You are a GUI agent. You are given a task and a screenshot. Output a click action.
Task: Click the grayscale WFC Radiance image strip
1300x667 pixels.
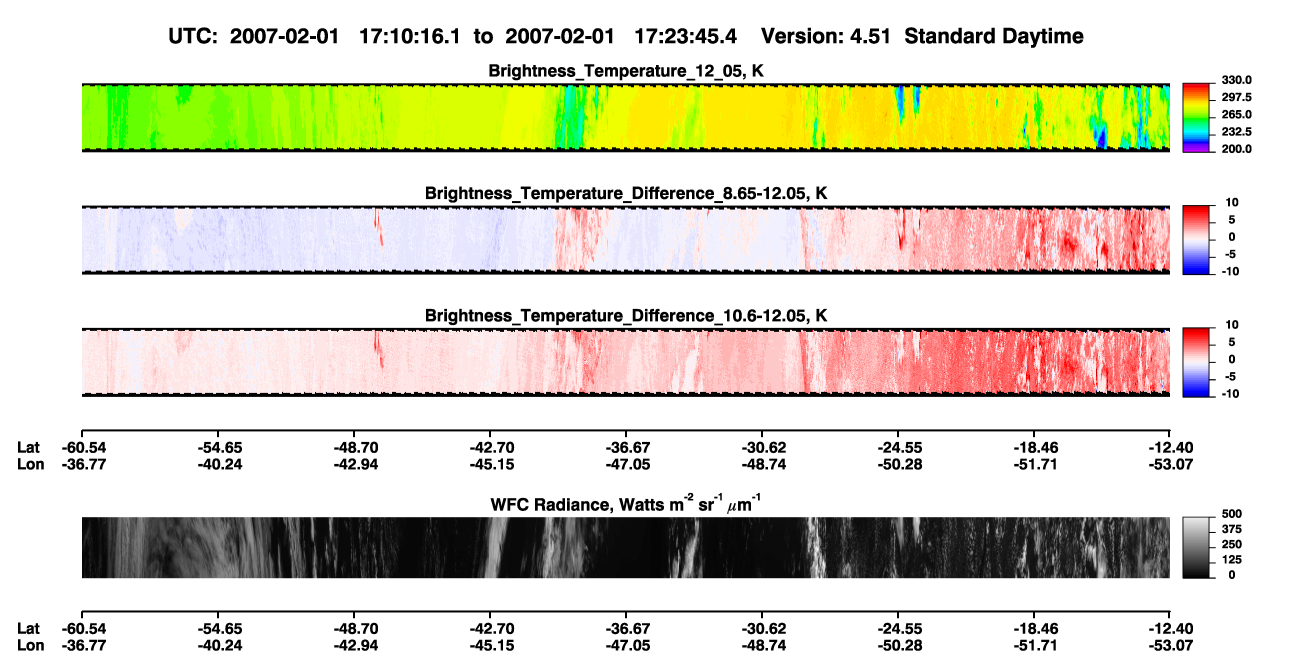pyautogui.click(x=626, y=547)
